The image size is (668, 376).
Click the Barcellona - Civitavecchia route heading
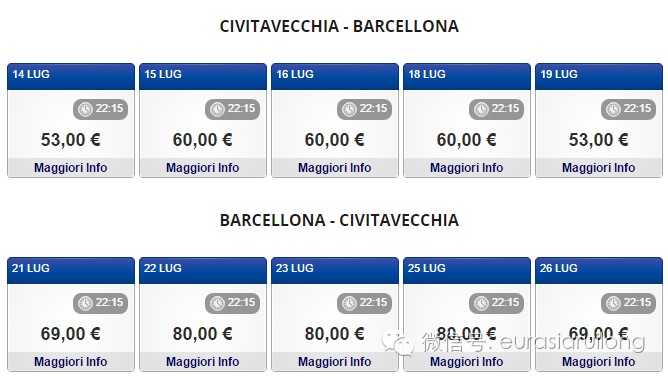[x=339, y=220]
